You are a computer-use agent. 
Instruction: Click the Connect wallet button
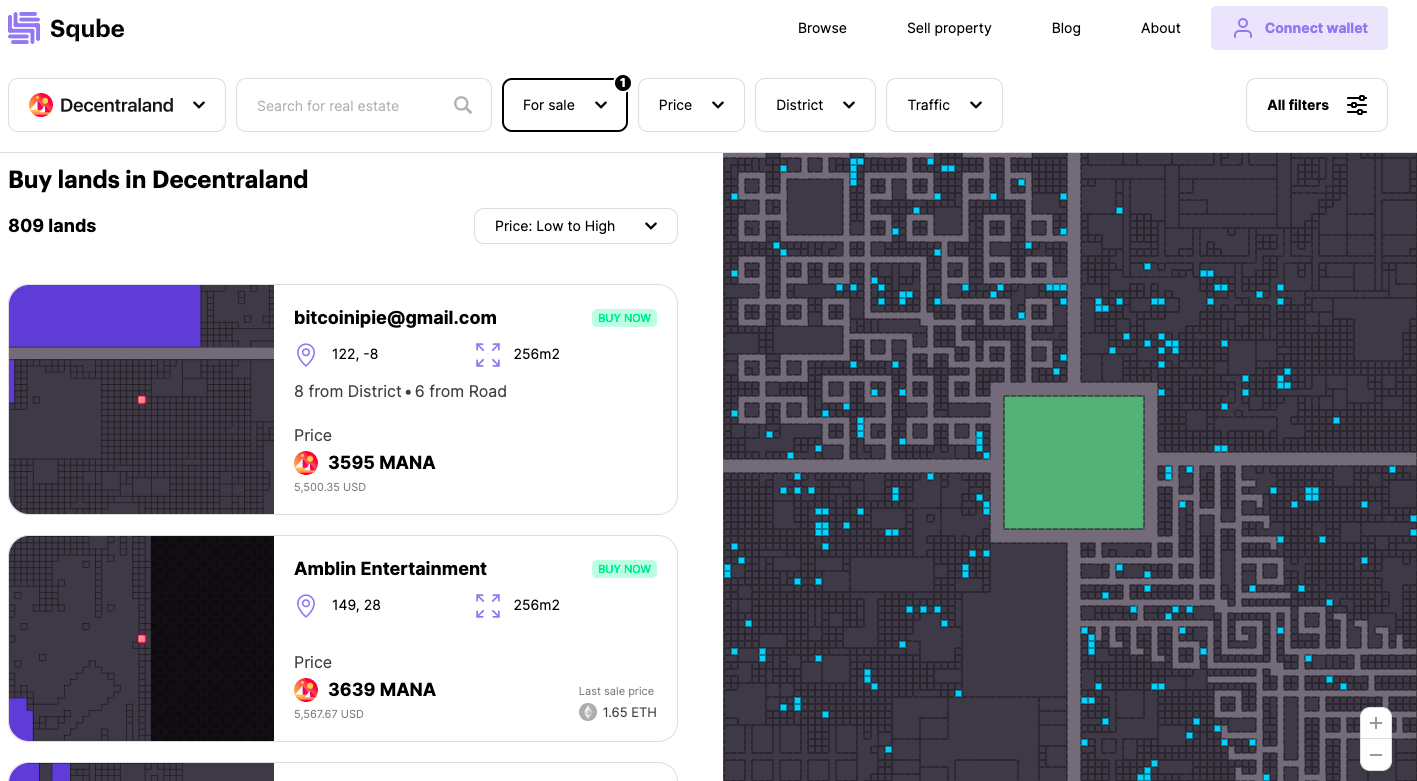(1299, 28)
